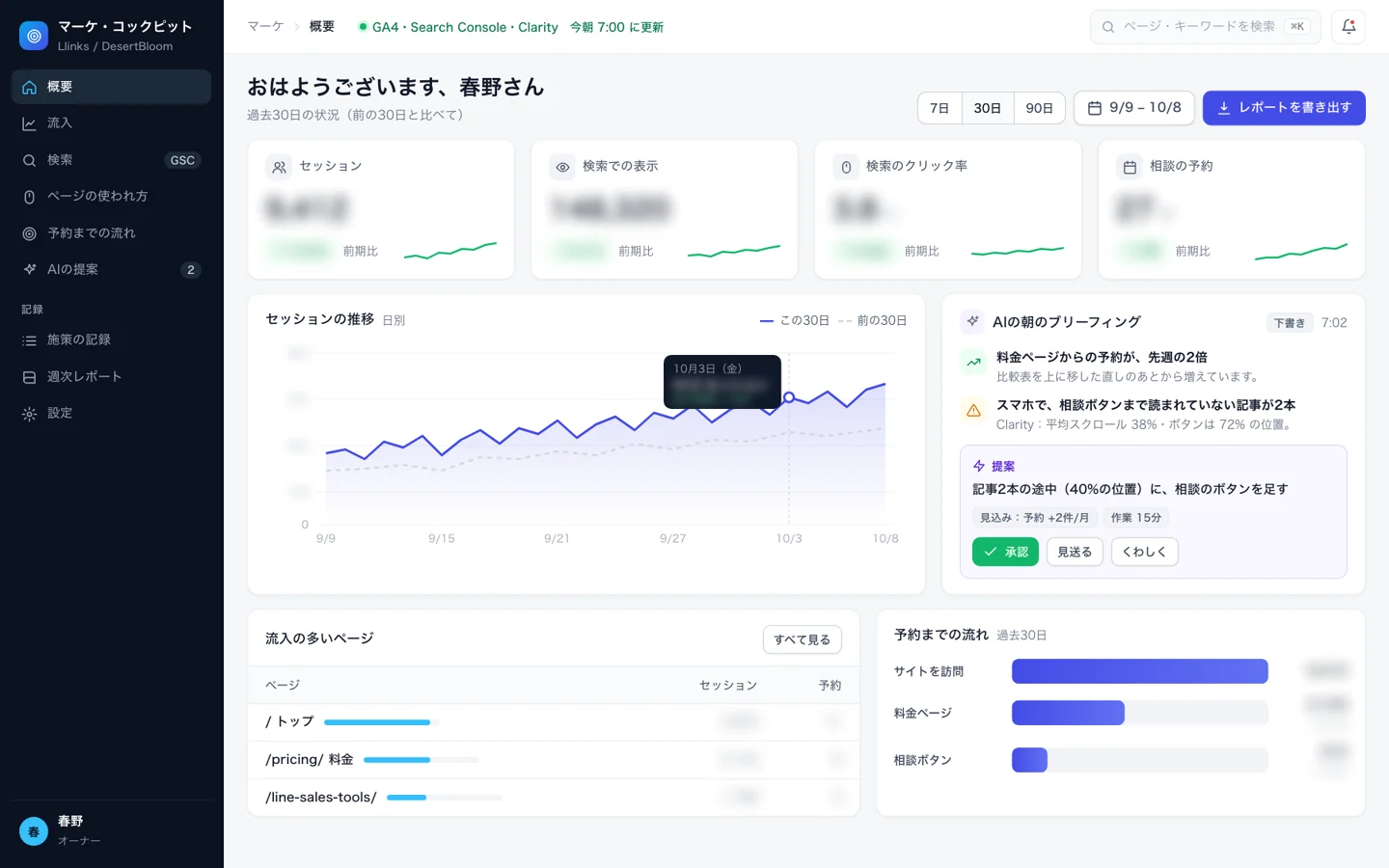Select the 7日 range
Viewport: 1389px width, 868px height.
940,108
